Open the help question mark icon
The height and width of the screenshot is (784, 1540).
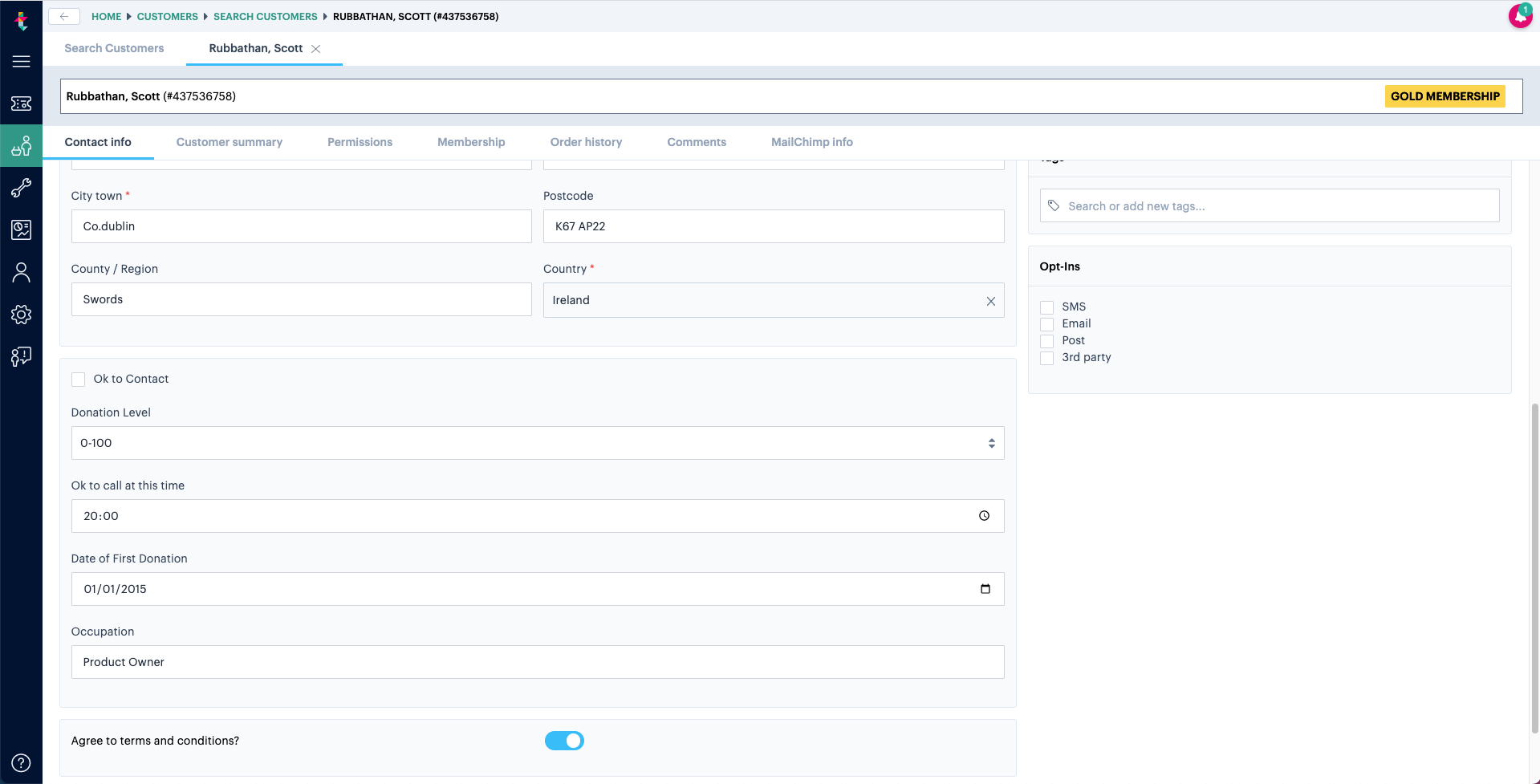(21, 762)
